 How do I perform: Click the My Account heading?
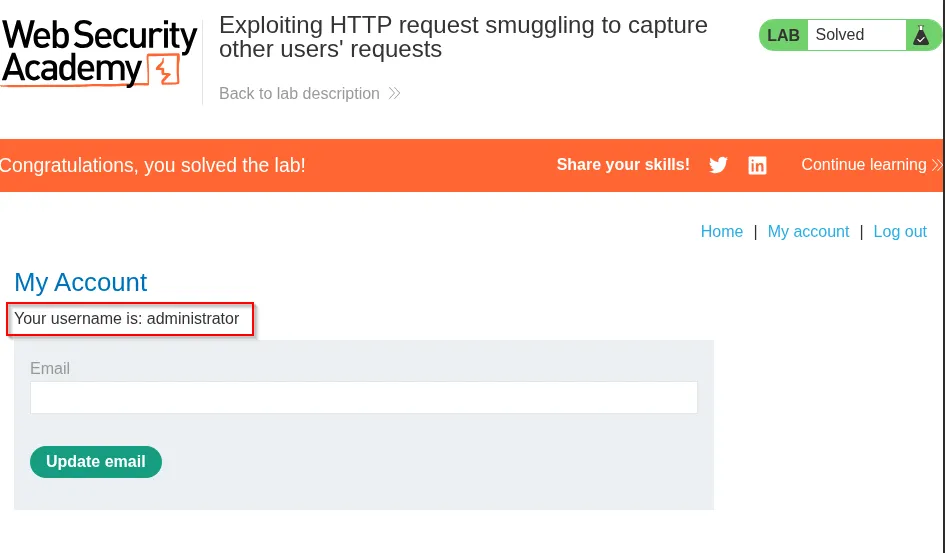(81, 283)
